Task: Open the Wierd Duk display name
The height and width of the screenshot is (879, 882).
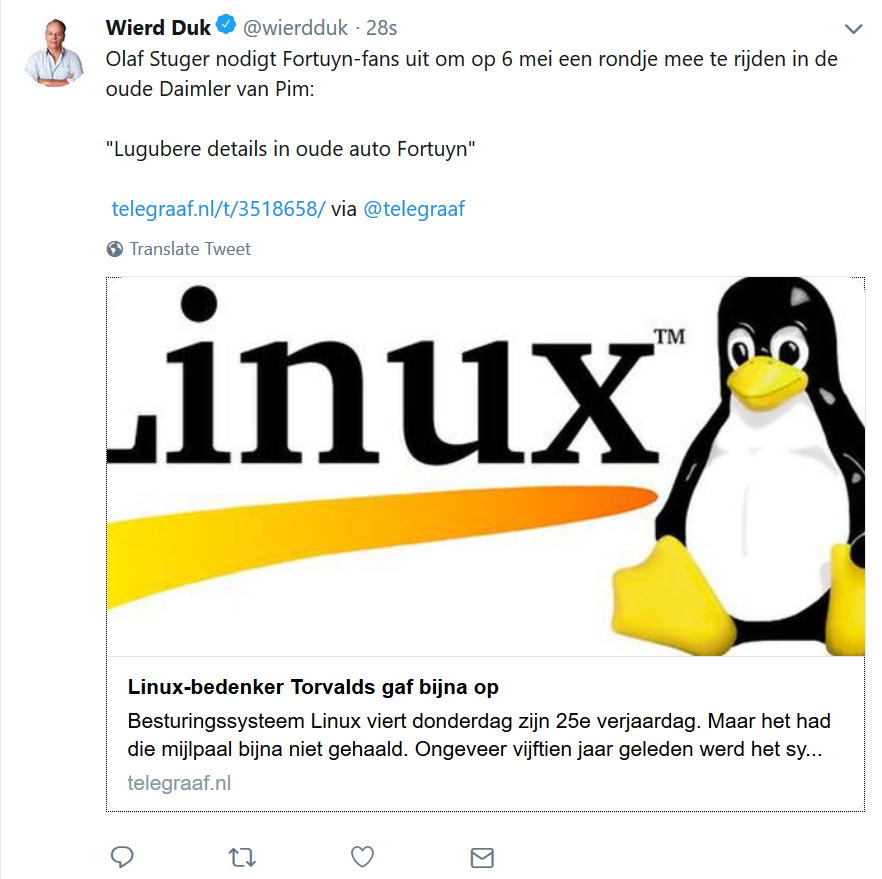Action: [x=158, y=27]
